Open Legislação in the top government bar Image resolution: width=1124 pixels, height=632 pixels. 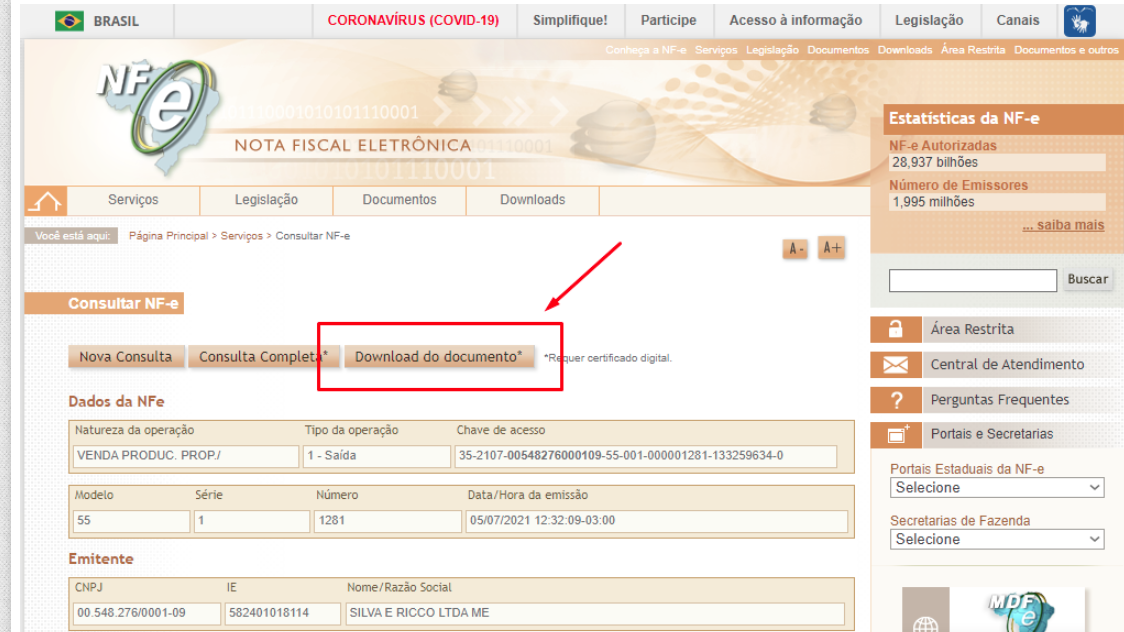(x=929, y=21)
